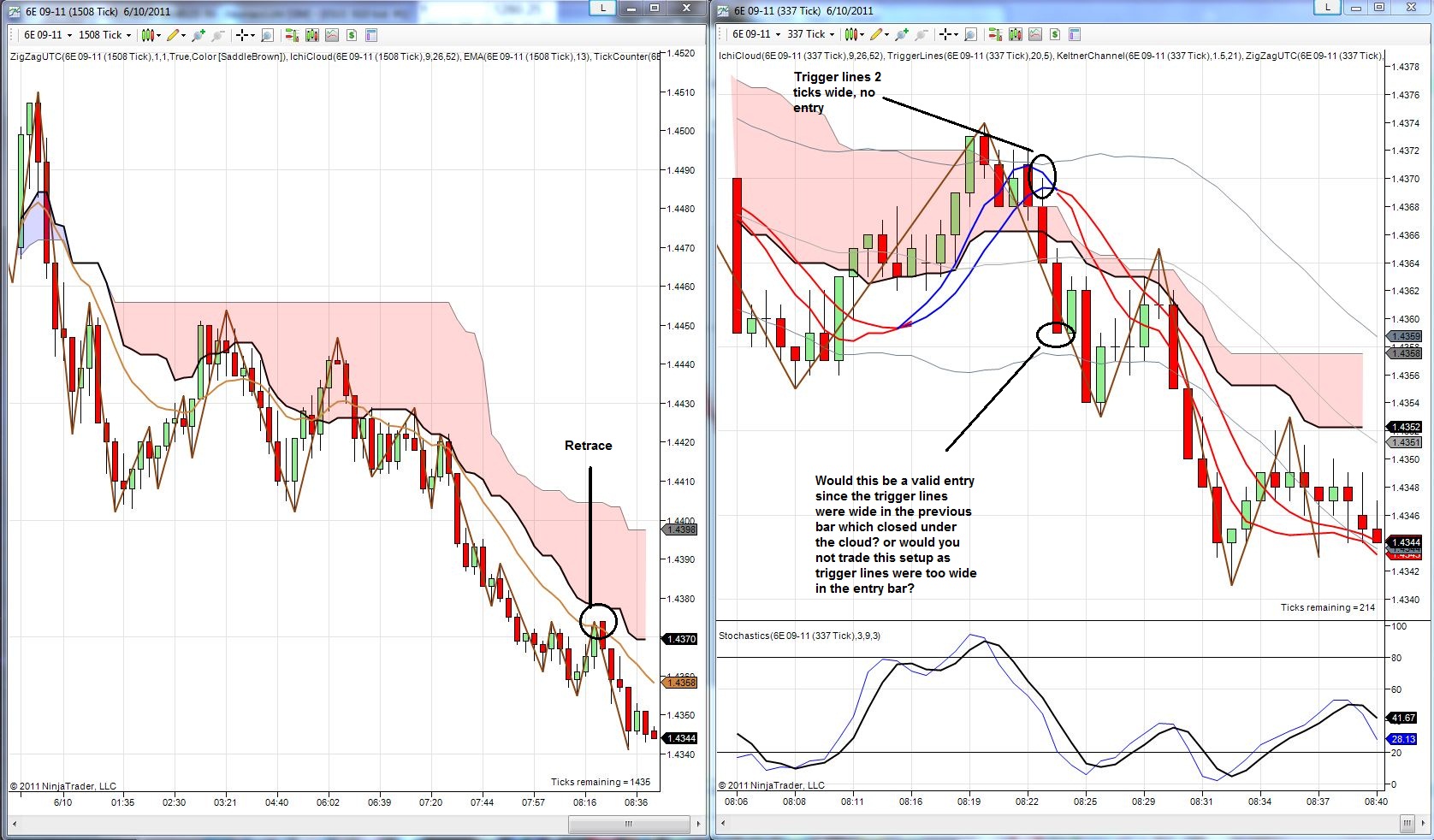Open Strategies dialog in 1508 Tick window
The image size is (1434, 840).
pos(351,35)
